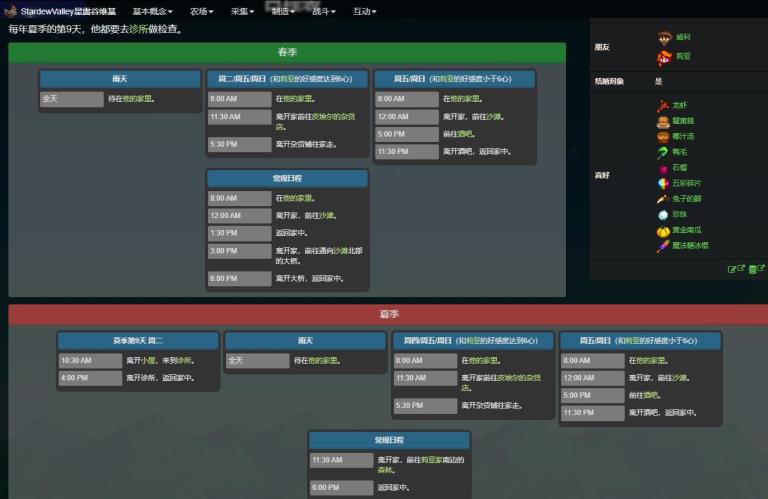
Task: Click the 4:00 PM time cell in summer
Action: (90, 378)
